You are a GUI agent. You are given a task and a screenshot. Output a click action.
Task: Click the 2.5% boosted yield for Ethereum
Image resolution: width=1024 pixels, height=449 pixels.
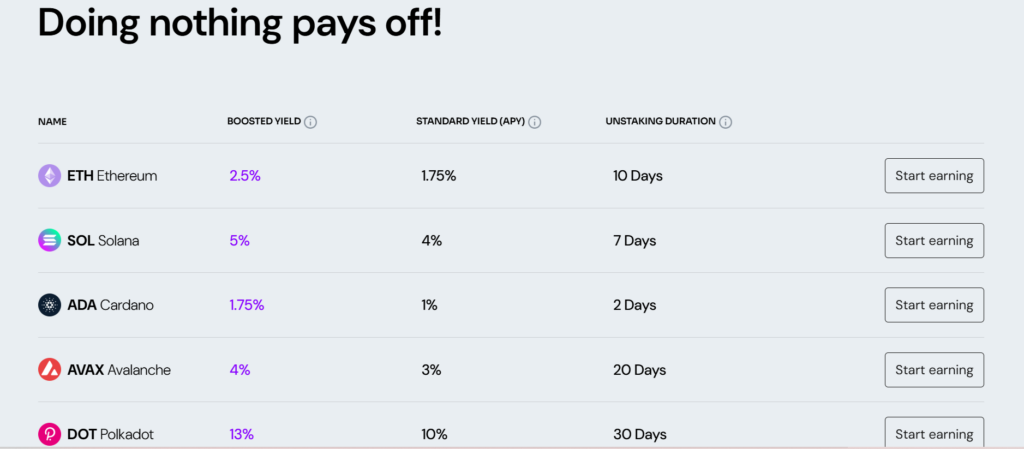[x=245, y=176]
